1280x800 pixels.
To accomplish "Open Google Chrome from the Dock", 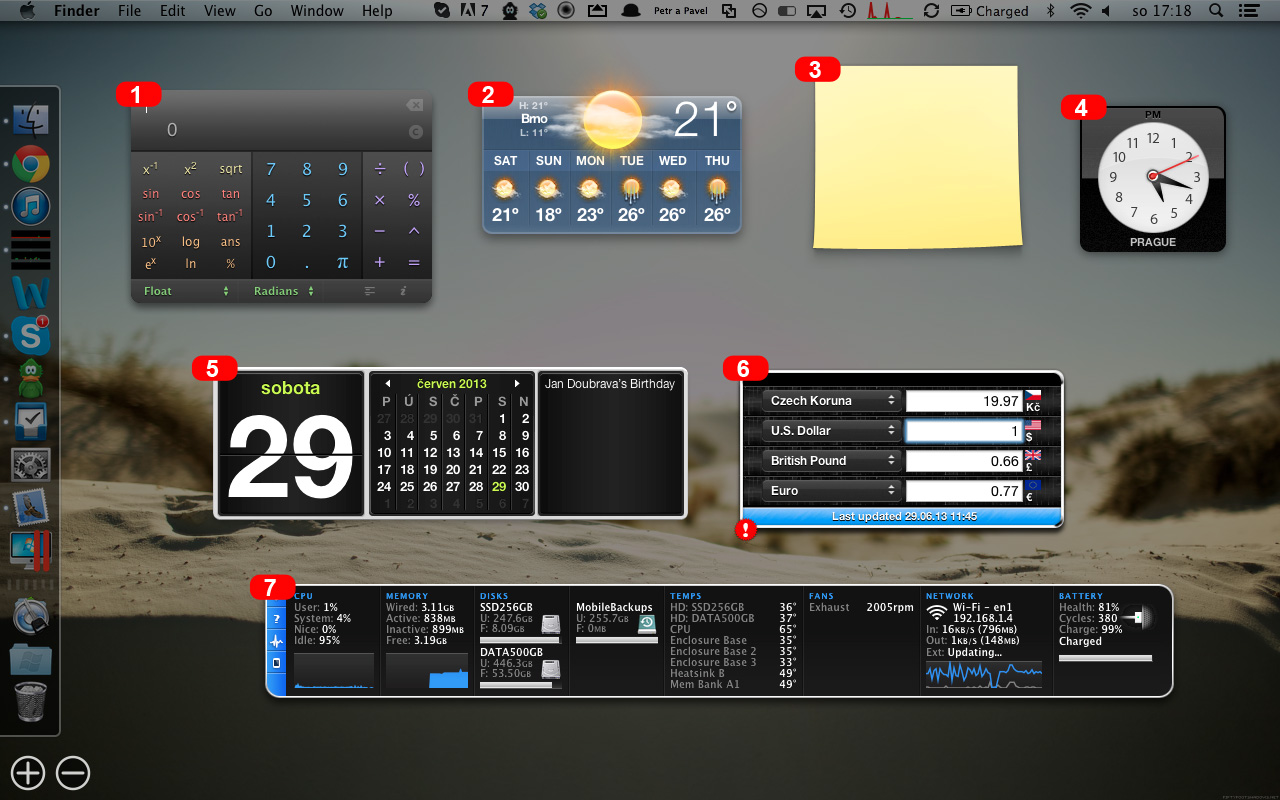I will point(31,164).
